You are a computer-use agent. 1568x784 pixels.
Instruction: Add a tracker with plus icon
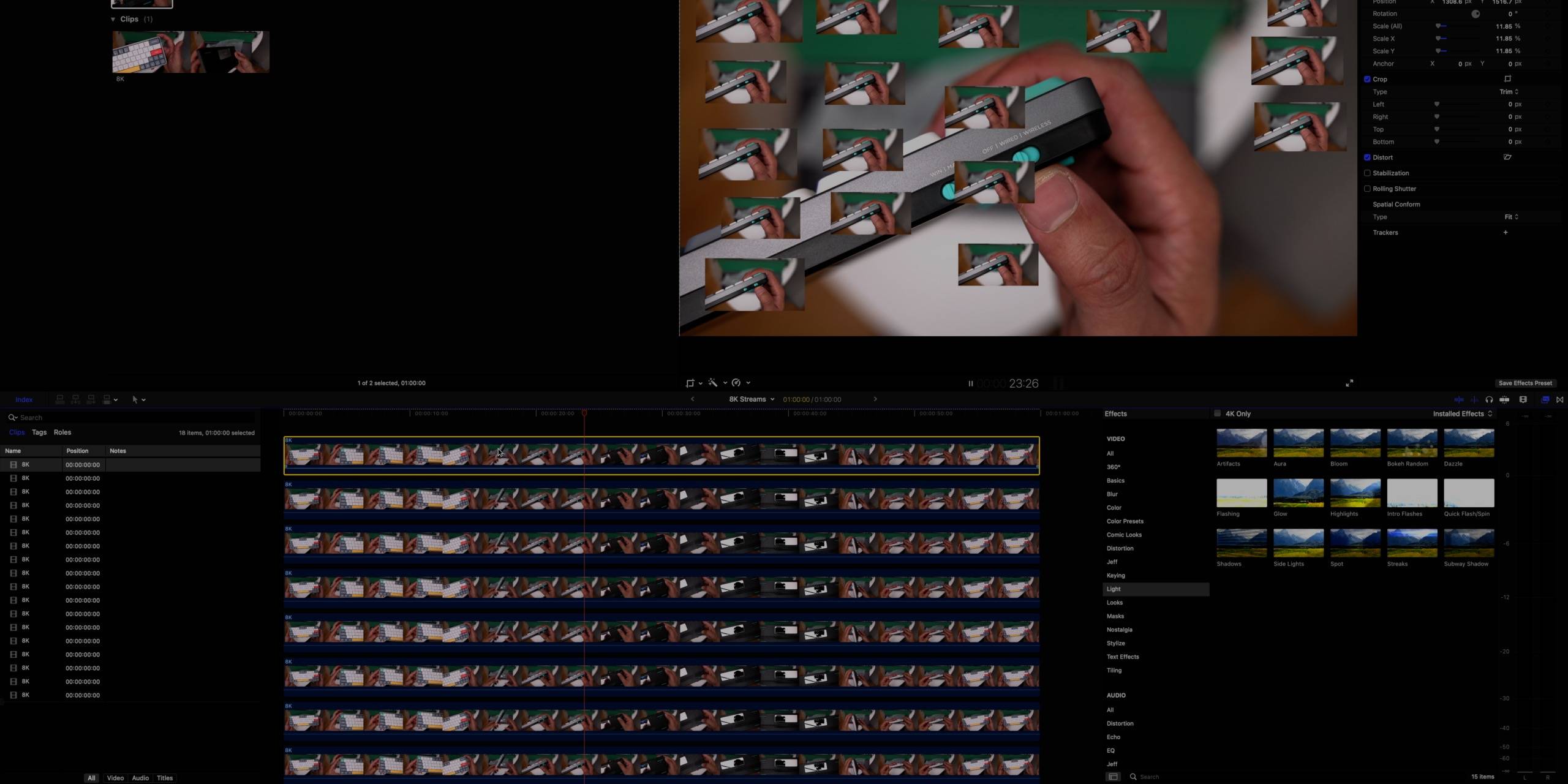[x=1506, y=233]
